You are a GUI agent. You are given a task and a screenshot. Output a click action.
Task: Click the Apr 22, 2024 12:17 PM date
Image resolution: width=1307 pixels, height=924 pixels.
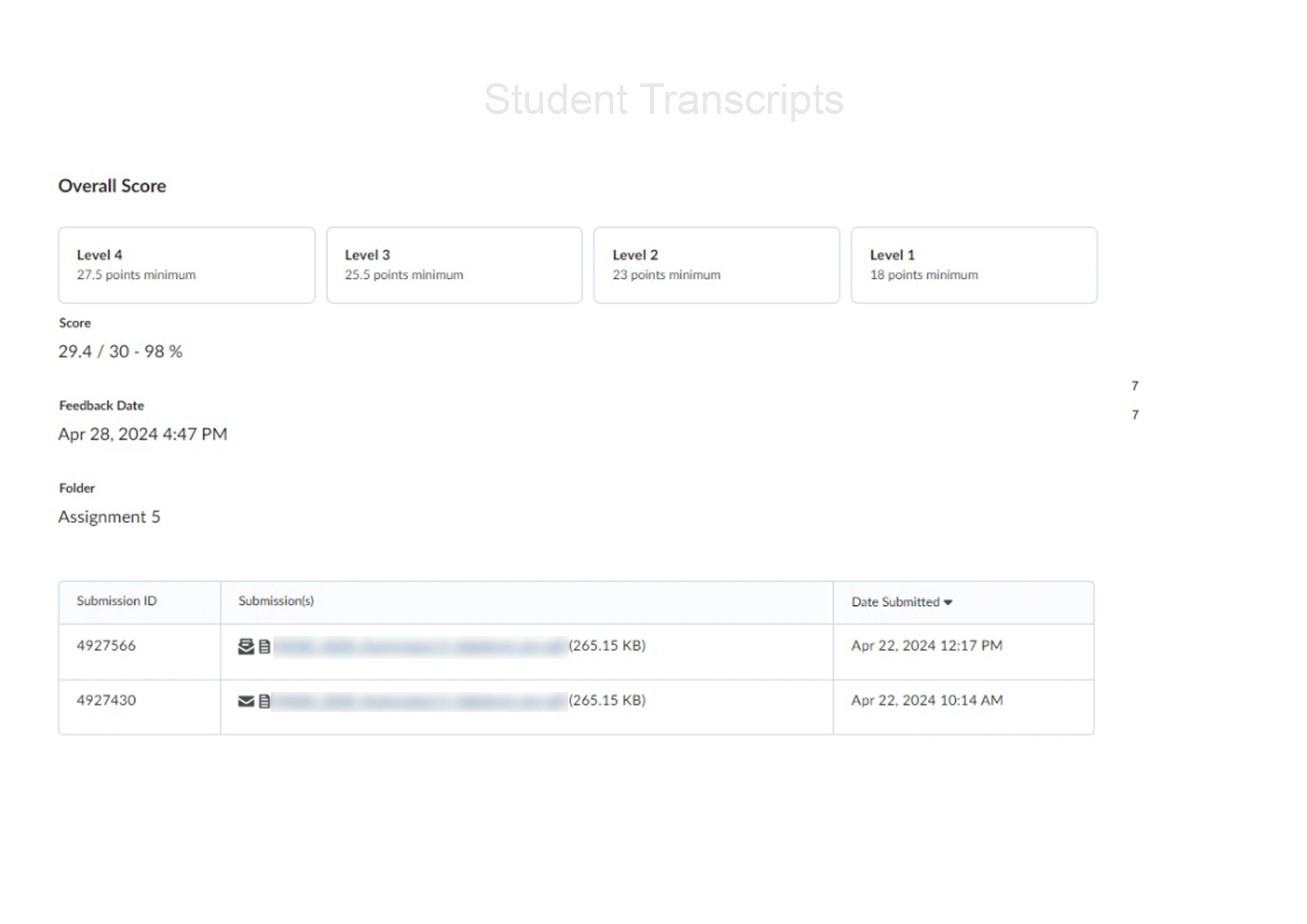tap(927, 646)
